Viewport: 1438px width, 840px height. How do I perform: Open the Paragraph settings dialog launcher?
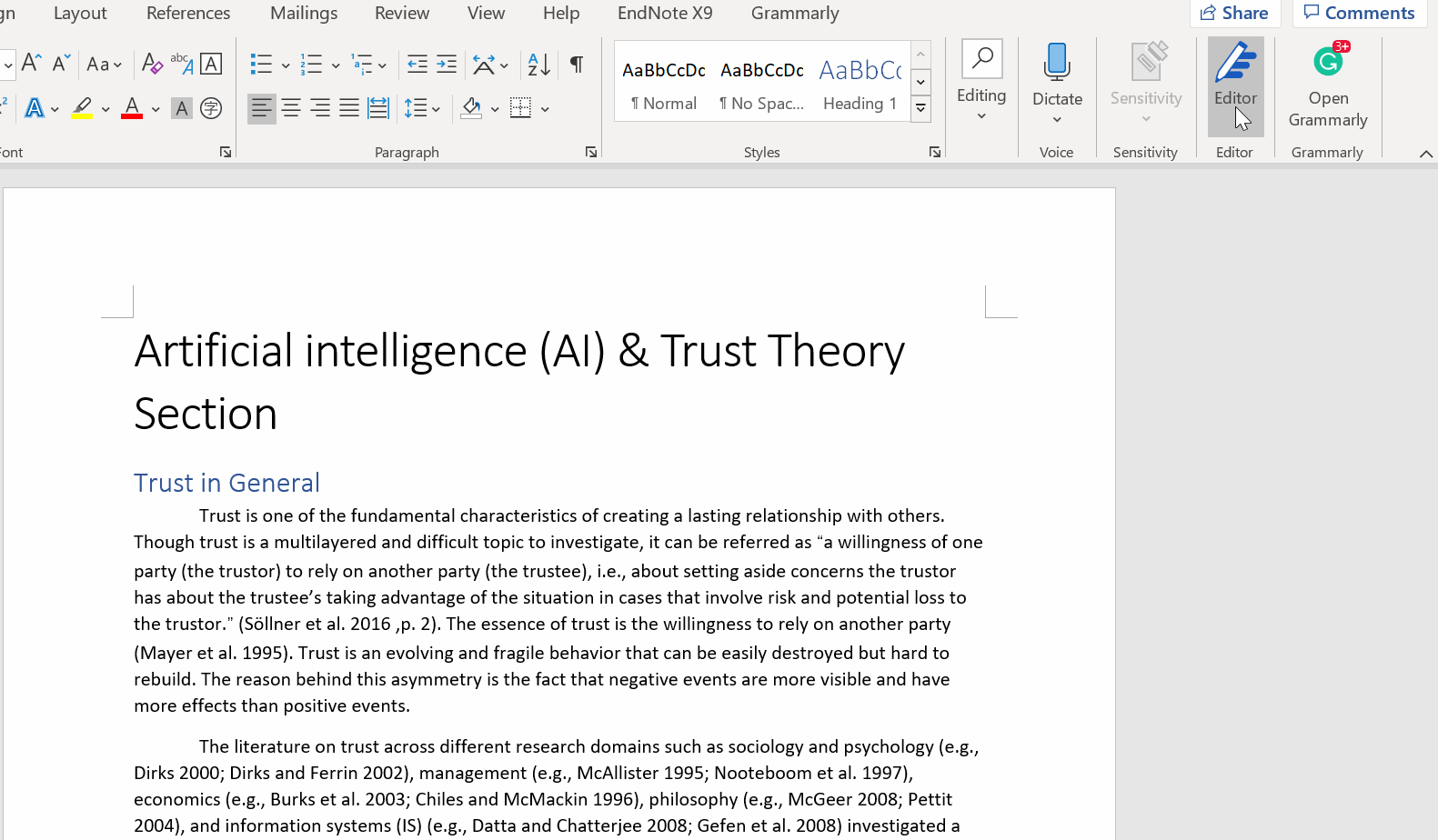pos(591,152)
